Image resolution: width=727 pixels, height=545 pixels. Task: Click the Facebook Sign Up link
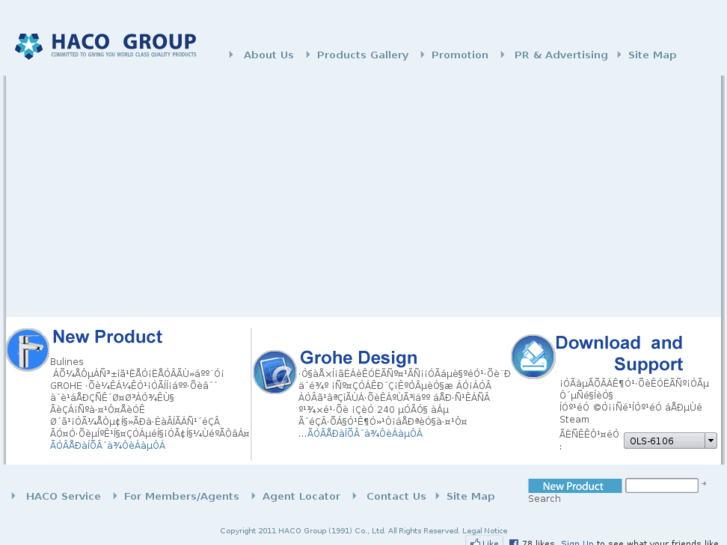(x=577, y=542)
